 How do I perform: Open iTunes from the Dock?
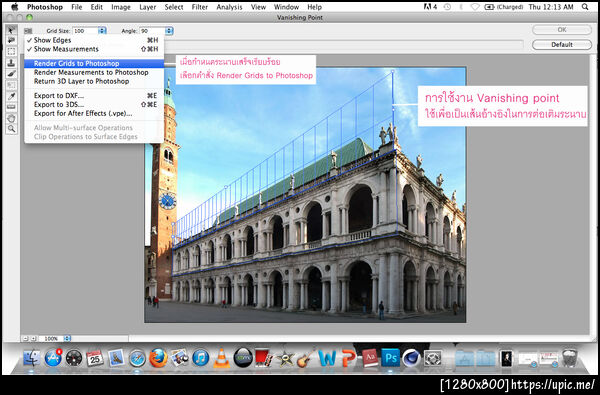(200, 358)
